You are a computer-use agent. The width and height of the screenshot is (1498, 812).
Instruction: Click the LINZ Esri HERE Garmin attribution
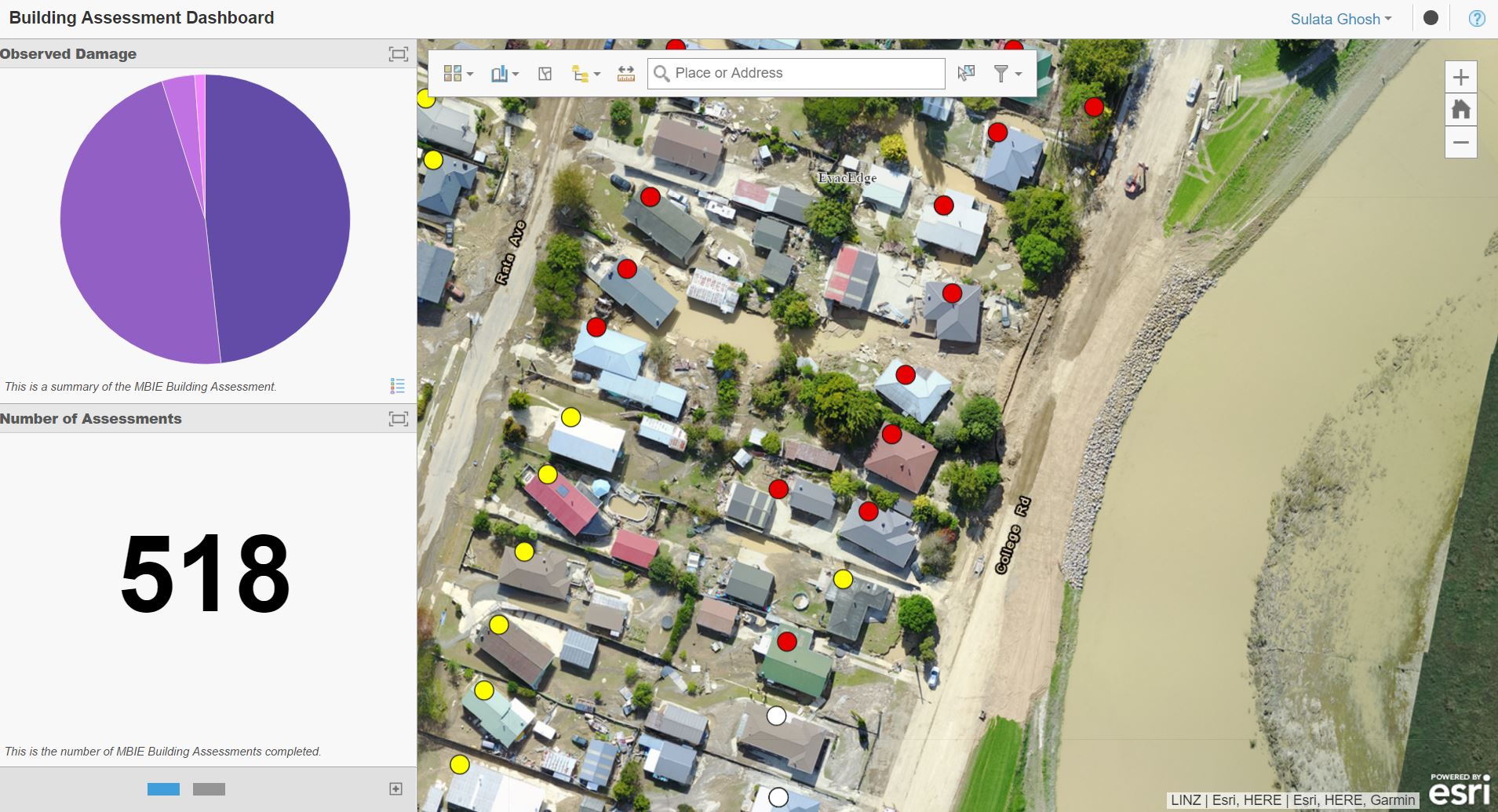click(1292, 800)
